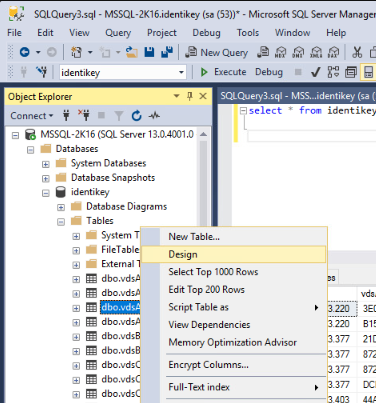Click the Cut scissors icon
376x403 pixels.
pos(357,52)
